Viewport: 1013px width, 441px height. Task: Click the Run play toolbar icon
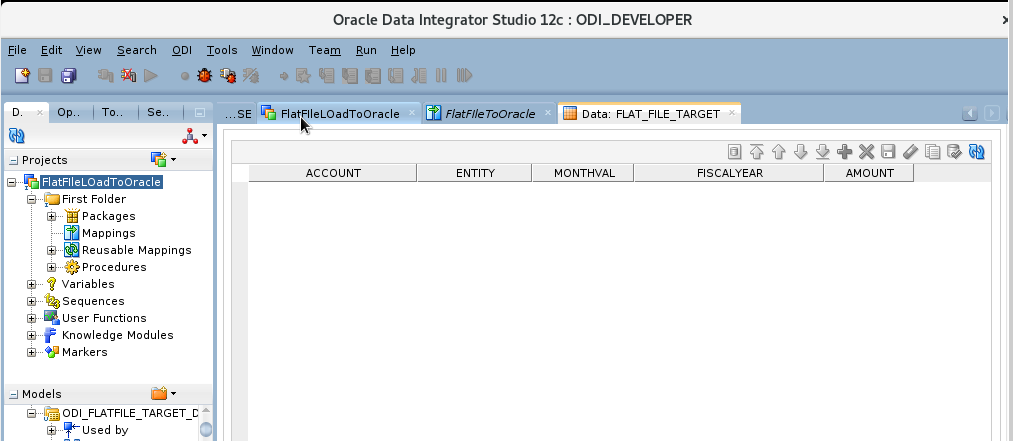pos(151,76)
